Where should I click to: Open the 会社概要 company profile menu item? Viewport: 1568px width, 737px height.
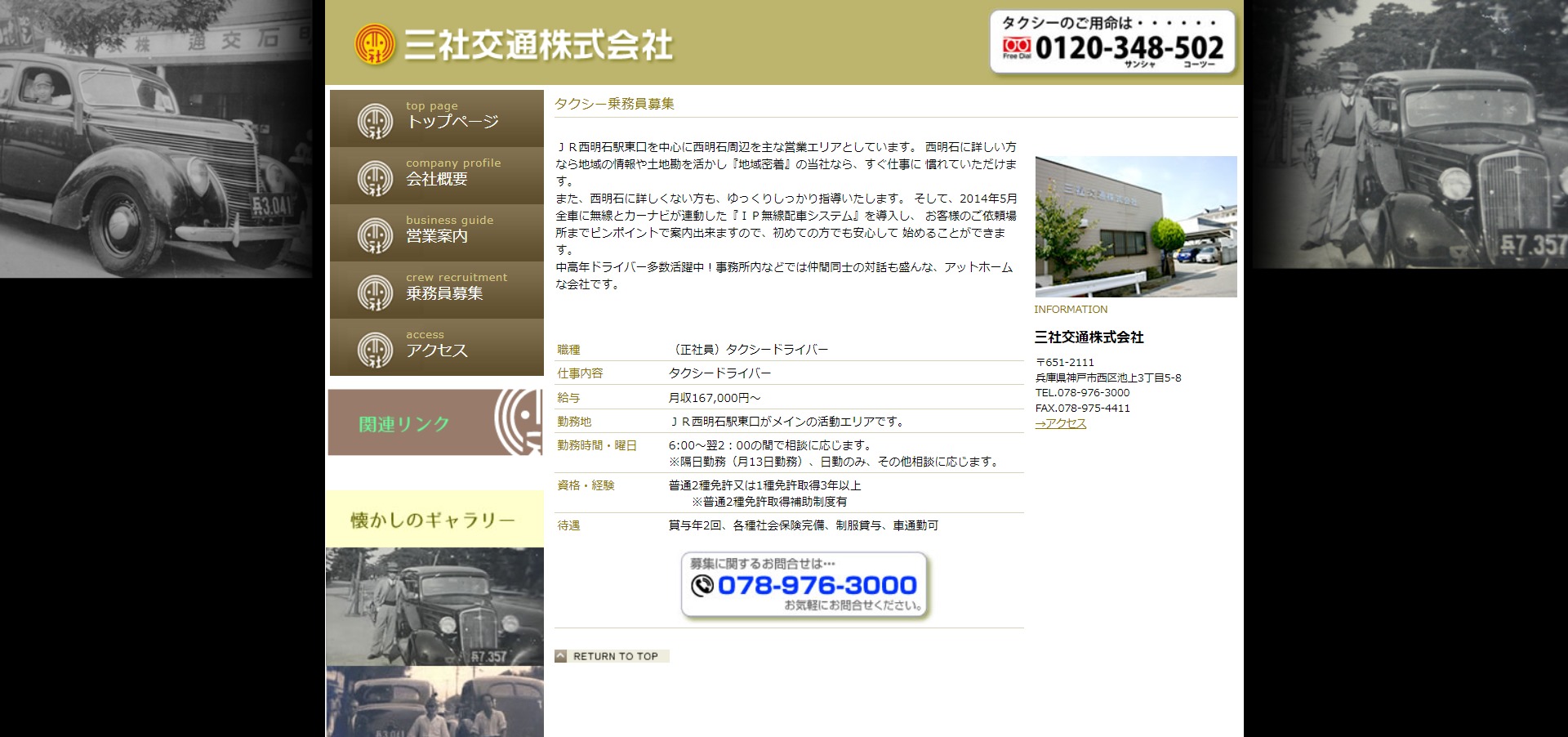tap(437, 176)
